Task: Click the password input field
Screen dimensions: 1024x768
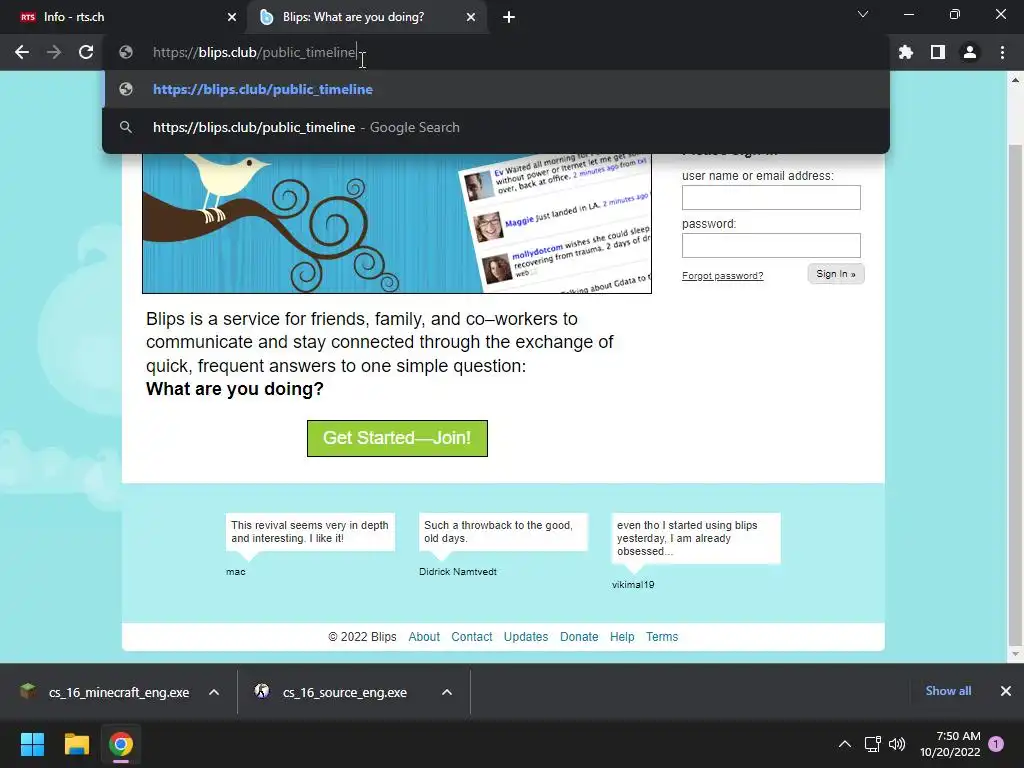Action: coord(771,246)
